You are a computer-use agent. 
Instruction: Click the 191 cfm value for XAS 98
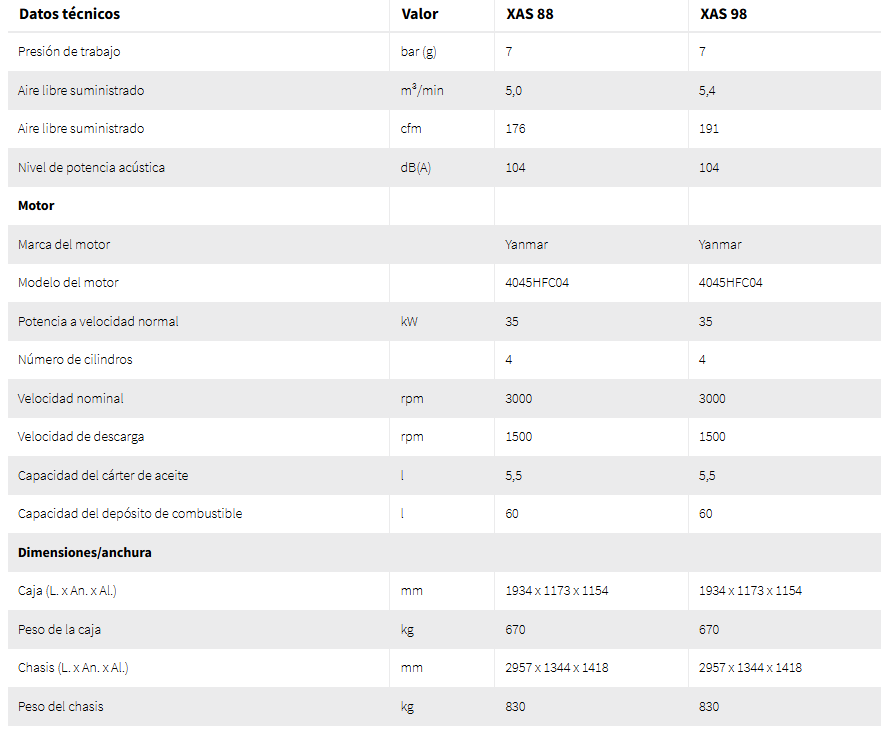point(709,129)
